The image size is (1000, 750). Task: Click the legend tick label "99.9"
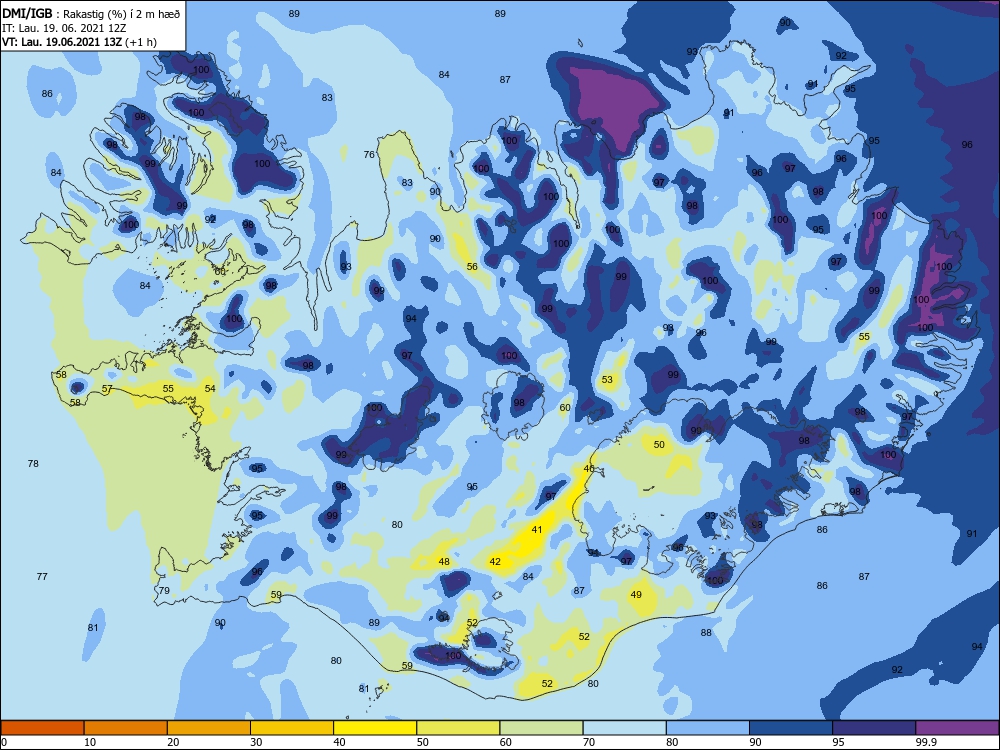925,742
